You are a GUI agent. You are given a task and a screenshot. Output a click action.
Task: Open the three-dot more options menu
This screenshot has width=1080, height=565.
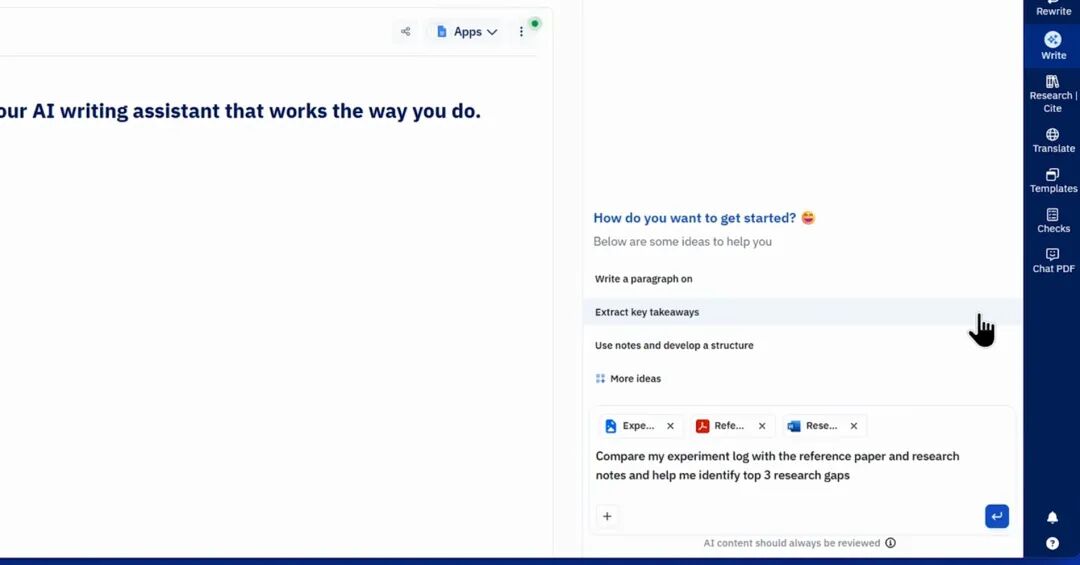click(521, 32)
